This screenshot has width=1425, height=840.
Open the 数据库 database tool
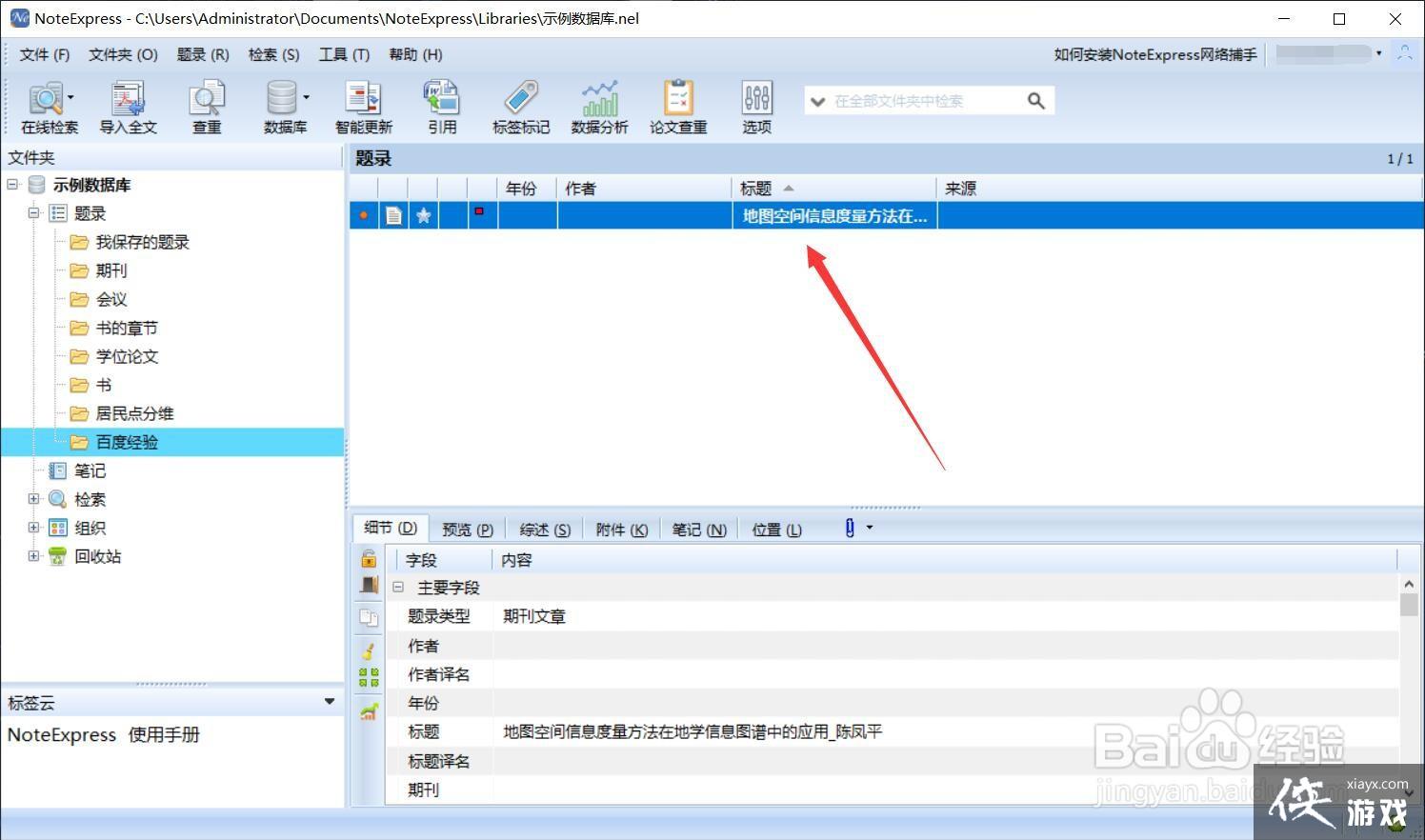(284, 107)
